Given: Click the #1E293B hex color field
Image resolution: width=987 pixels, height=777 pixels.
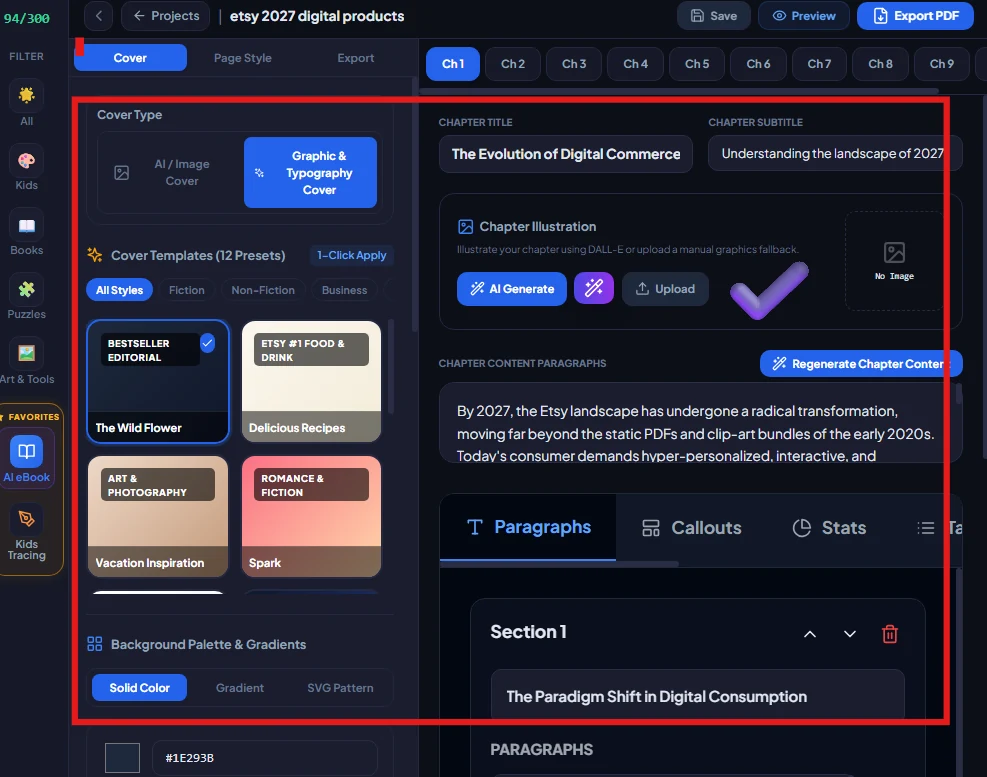Looking at the screenshot, I should tap(264, 757).
